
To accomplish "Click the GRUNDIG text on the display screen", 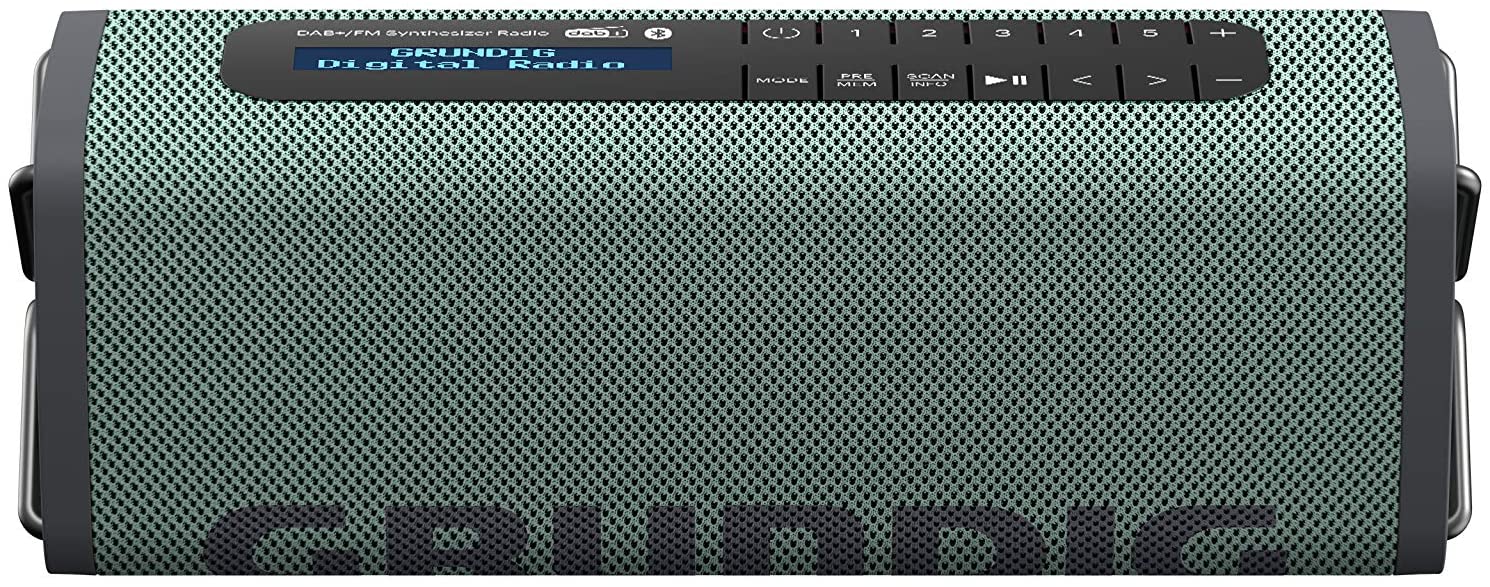I will 435,51.
